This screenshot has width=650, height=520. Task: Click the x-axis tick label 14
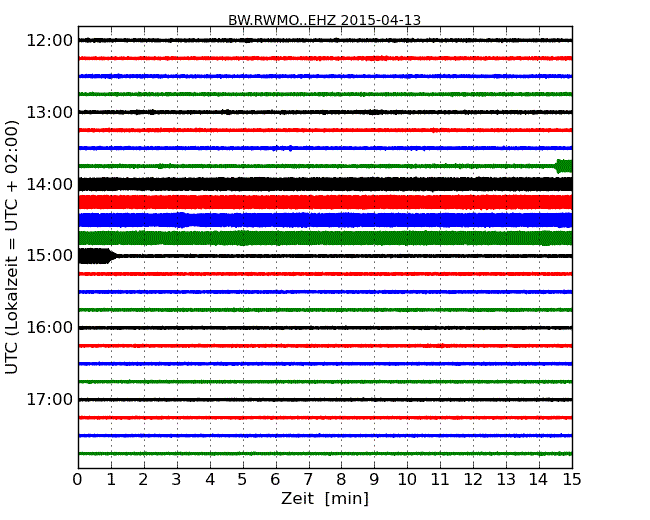point(539,480)
